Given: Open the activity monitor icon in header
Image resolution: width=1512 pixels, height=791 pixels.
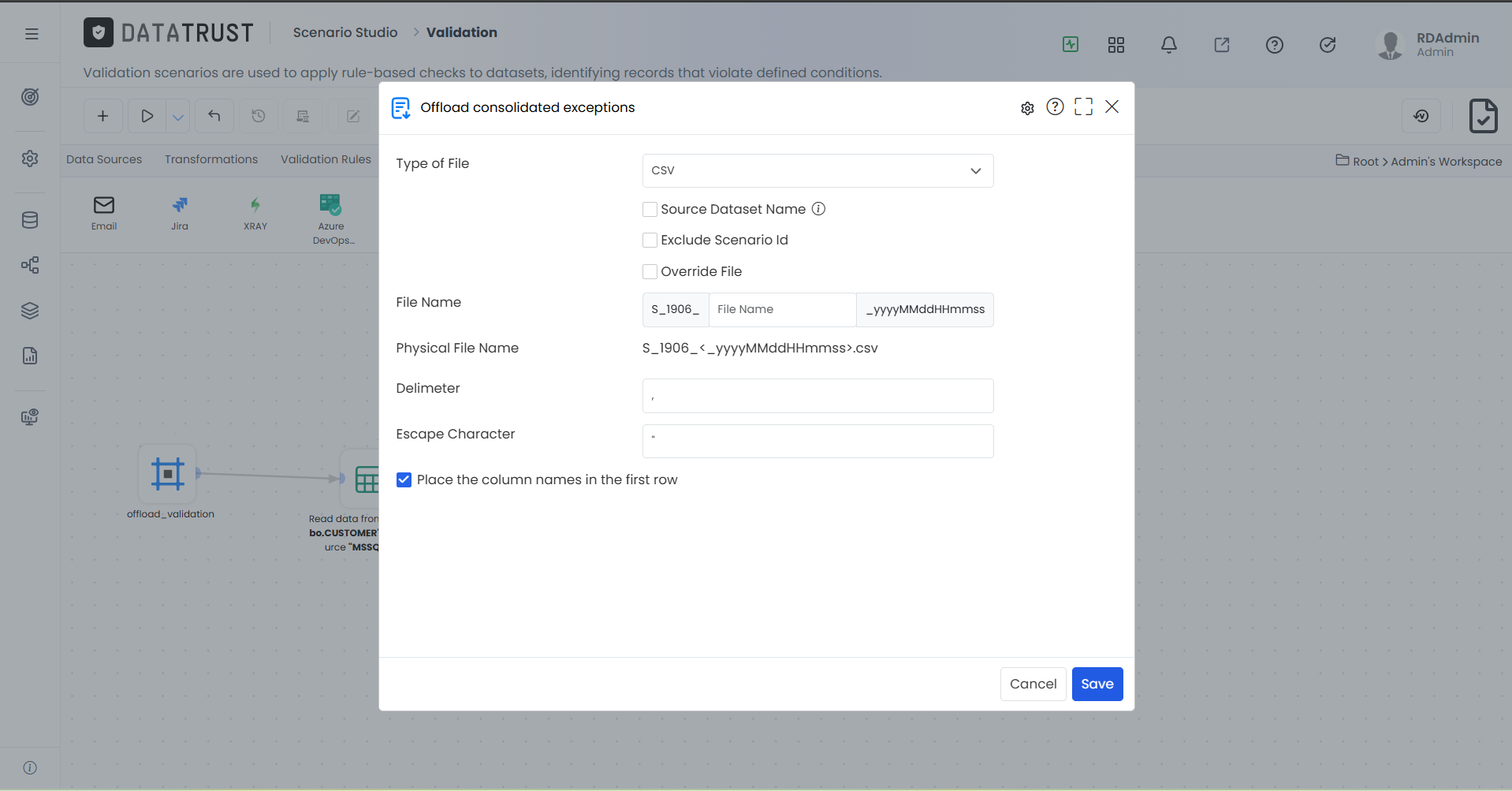Looking at the screenshot, I should [1070, 44].
